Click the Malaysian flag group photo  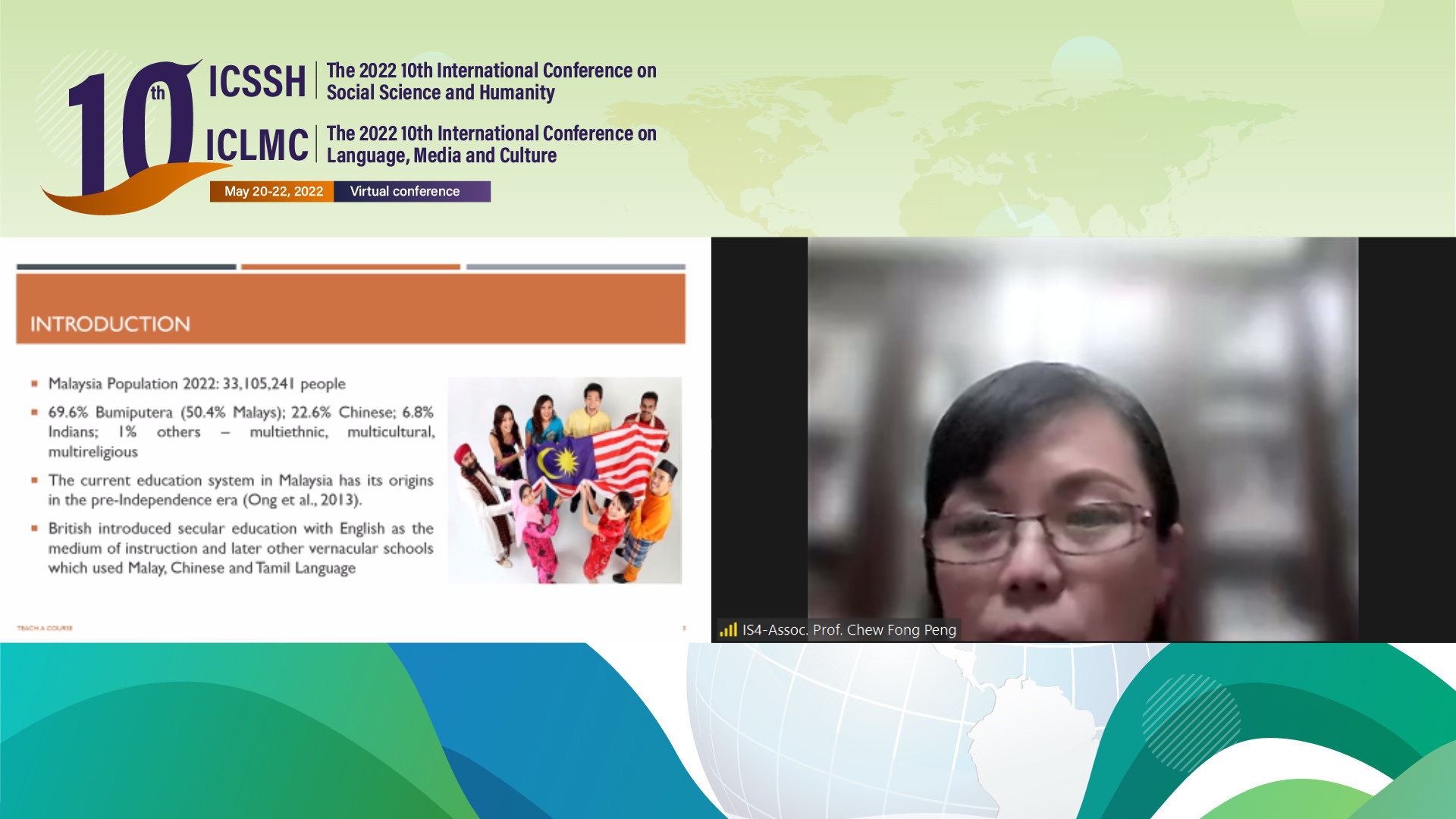[x=564, y=480]
